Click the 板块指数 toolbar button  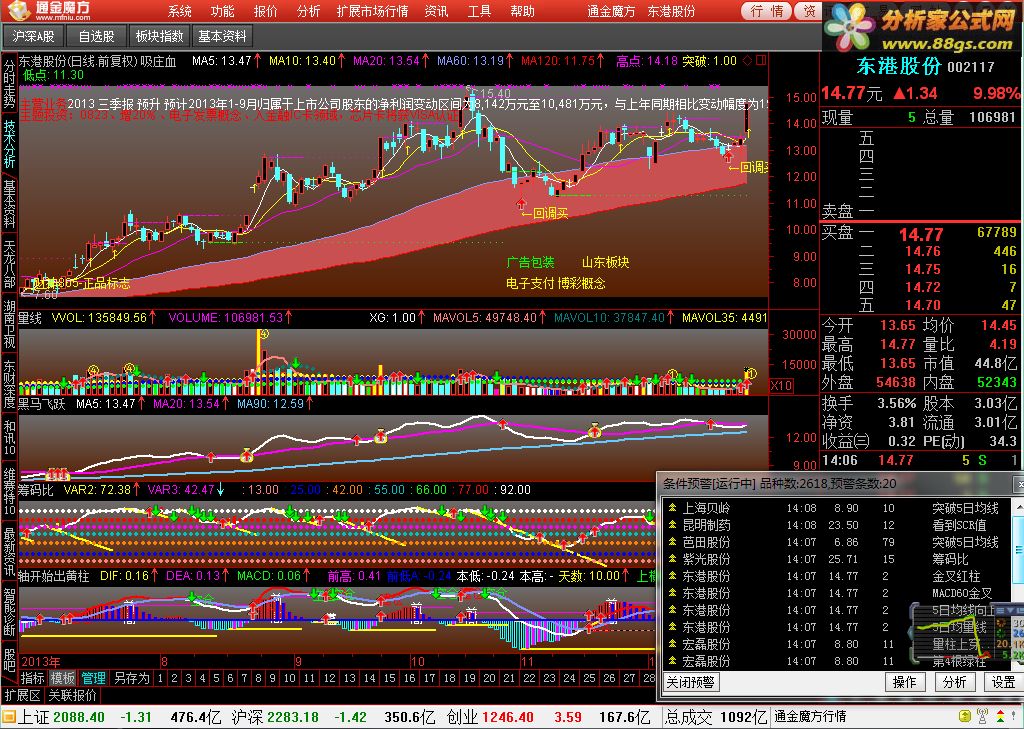[159, 37]
